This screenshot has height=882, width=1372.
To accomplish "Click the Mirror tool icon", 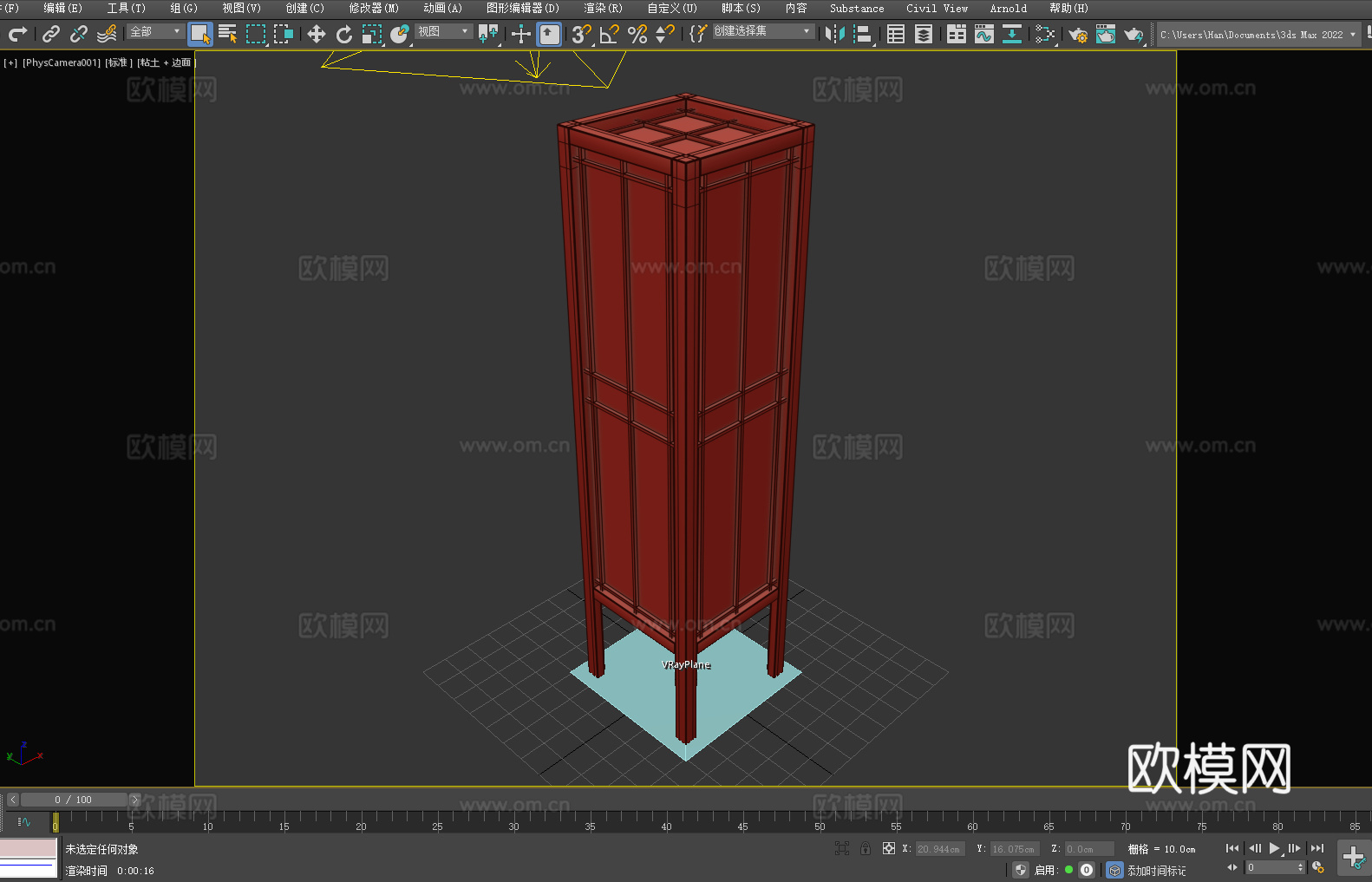I will [x=834, y=34].
